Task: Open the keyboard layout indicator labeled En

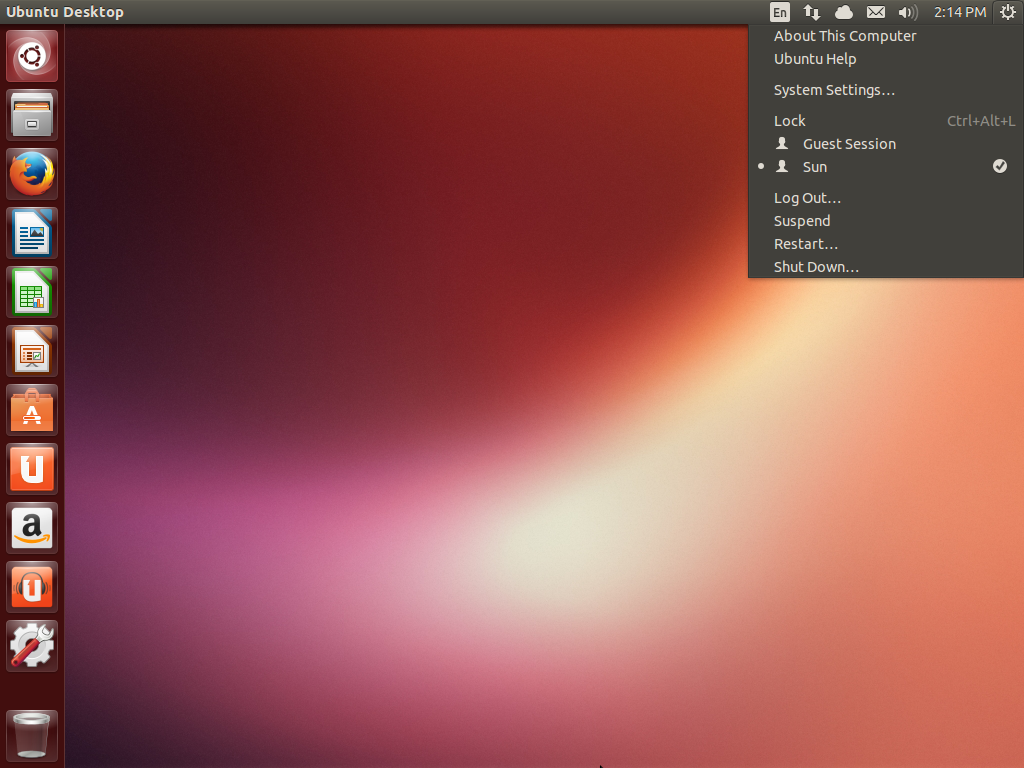Action: click(x=779, y=12)
